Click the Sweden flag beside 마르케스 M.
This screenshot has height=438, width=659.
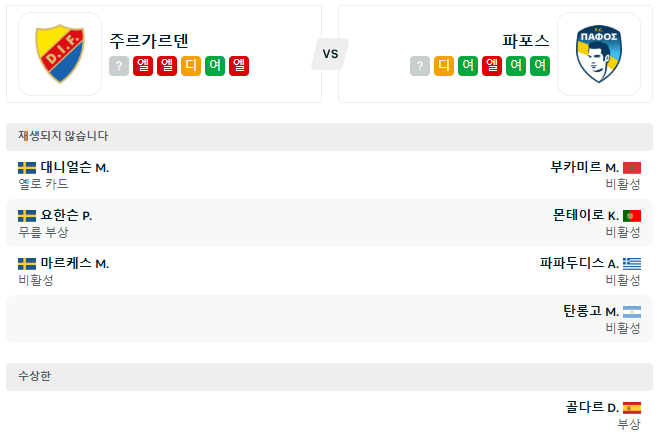click(x=27, y=264)
